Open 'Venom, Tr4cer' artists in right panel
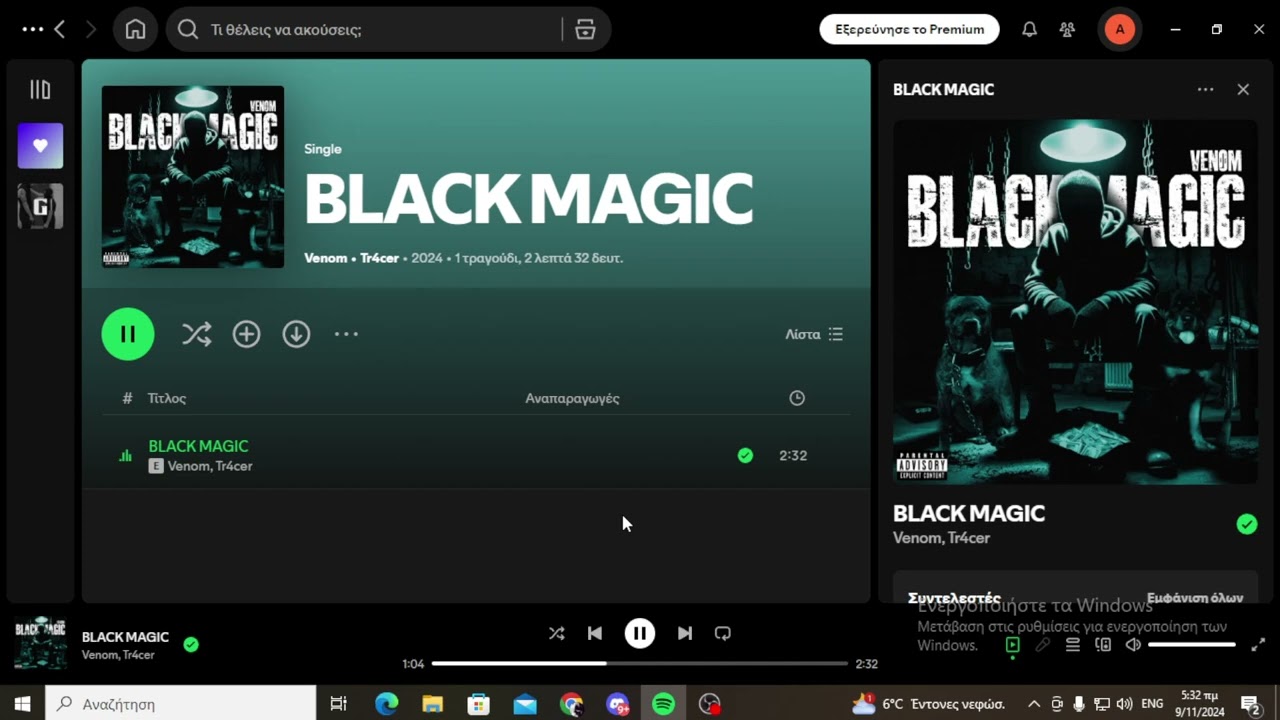The height and width of the screenshot is (720, 1280). coord(941,538)
